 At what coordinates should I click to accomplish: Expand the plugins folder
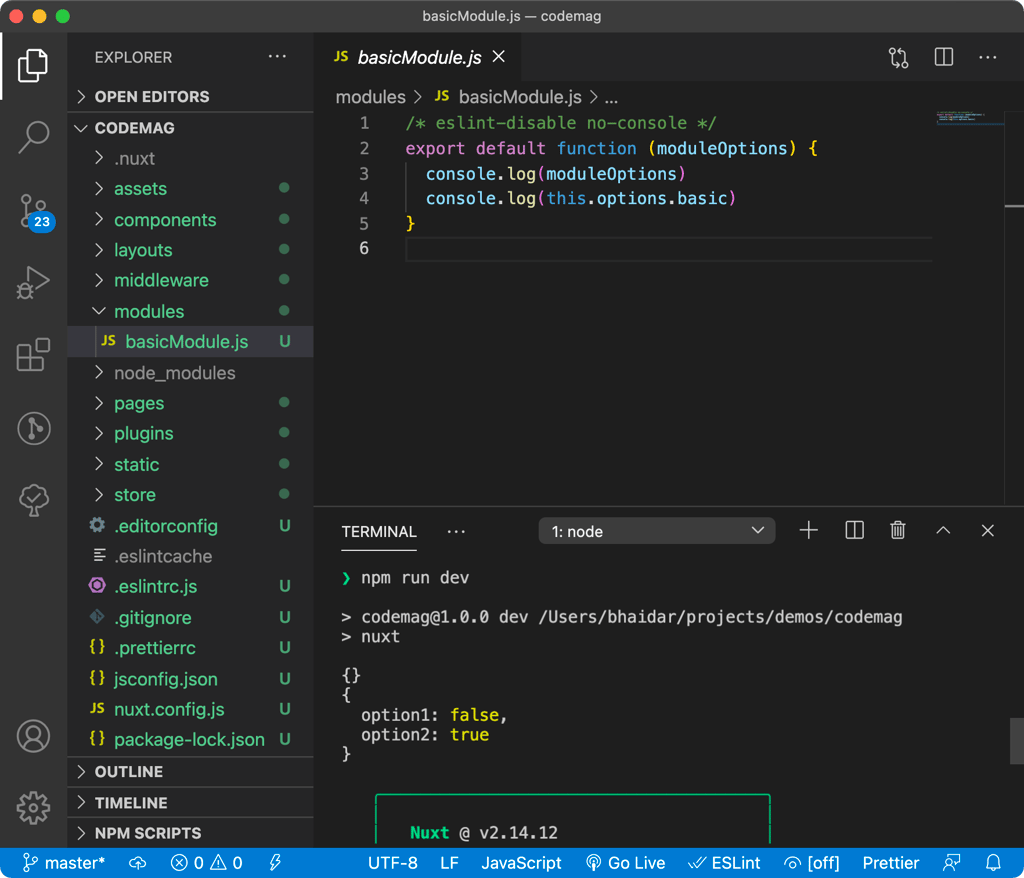click(190, 433)
